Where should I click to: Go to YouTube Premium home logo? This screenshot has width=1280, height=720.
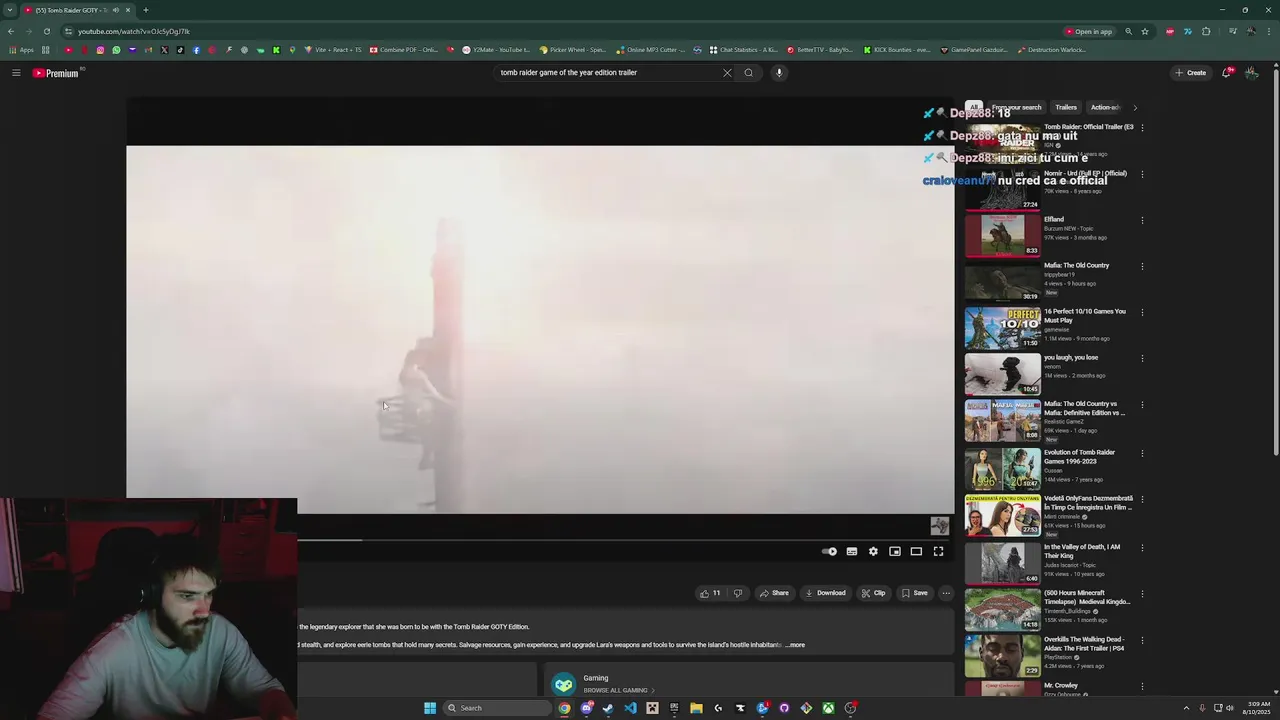pyautogui.click(x=56, y=73)
